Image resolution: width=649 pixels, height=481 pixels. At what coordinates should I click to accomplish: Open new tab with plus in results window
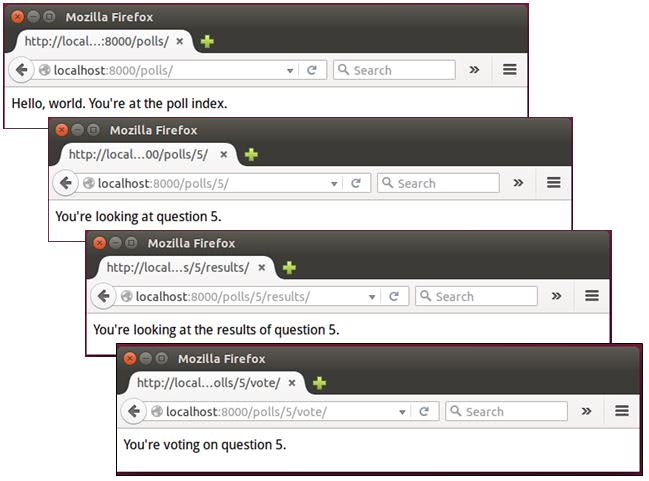[289, 268]
